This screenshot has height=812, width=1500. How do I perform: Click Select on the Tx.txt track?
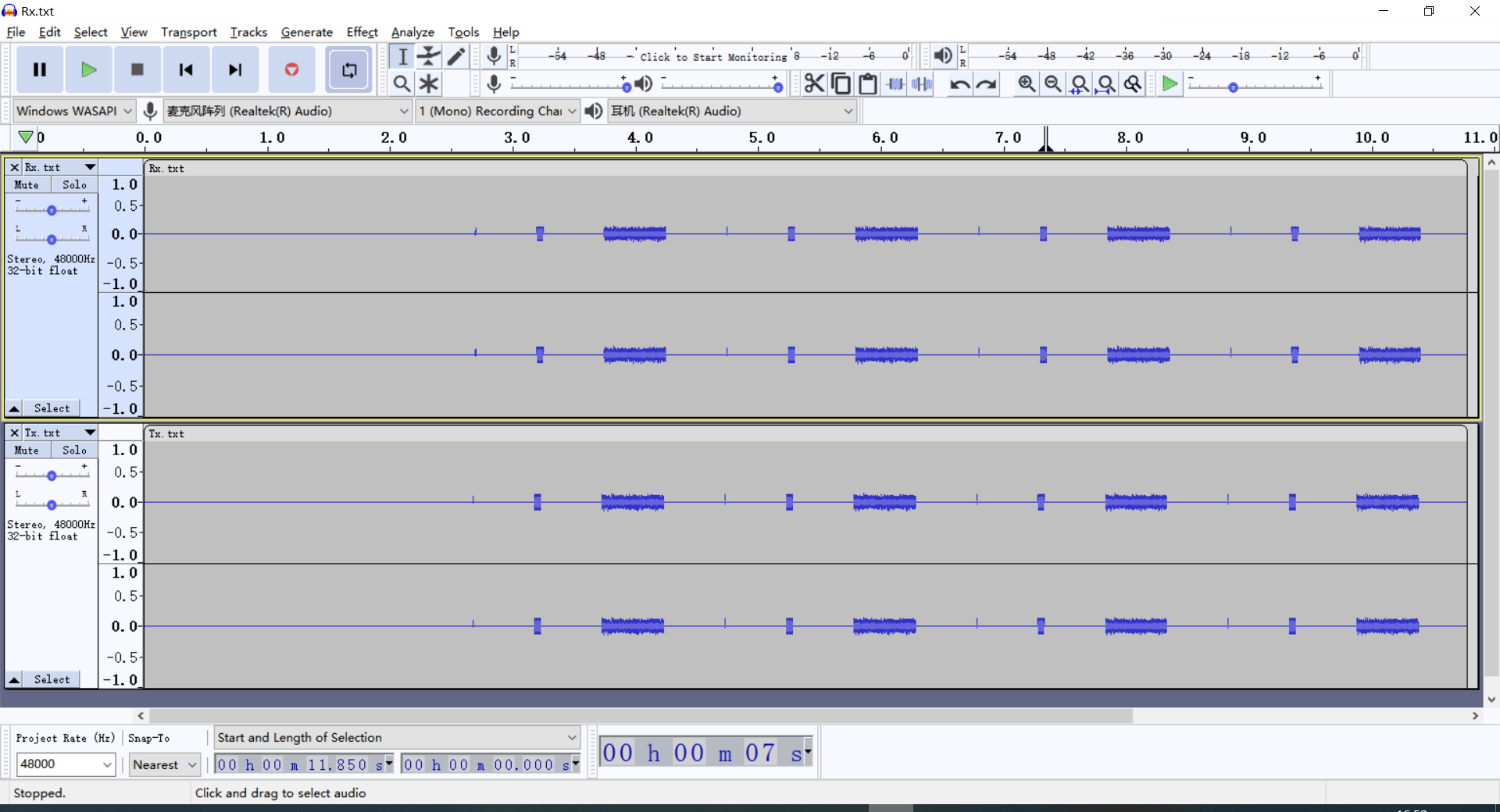[x=52, y=679]
